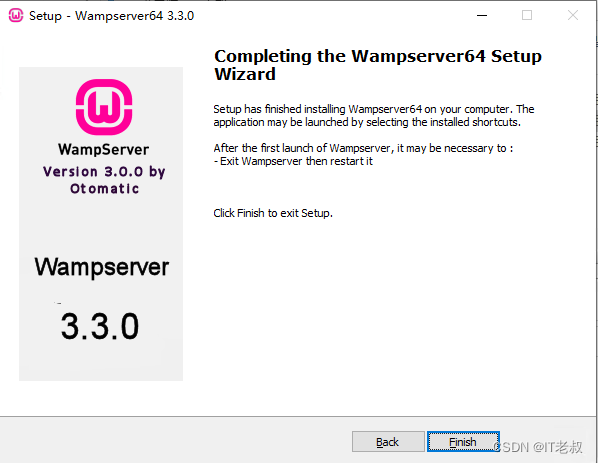598x463 pixels.
Task: Click the 'Setup has finished installing' paragraph
Action: 374,116
